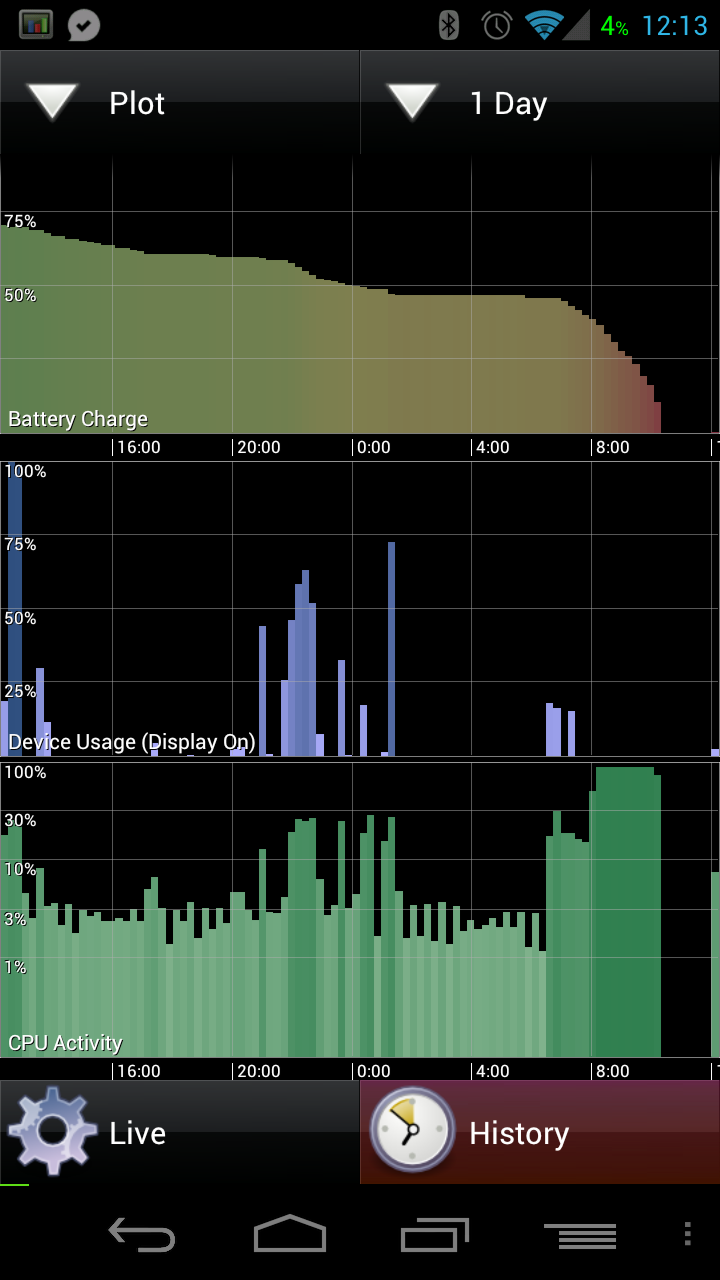Image resolution: width=720 pixels, height=1280 pixels.
Task: Select the Device Usage (Display On) label
Action: tap(132, 742)
